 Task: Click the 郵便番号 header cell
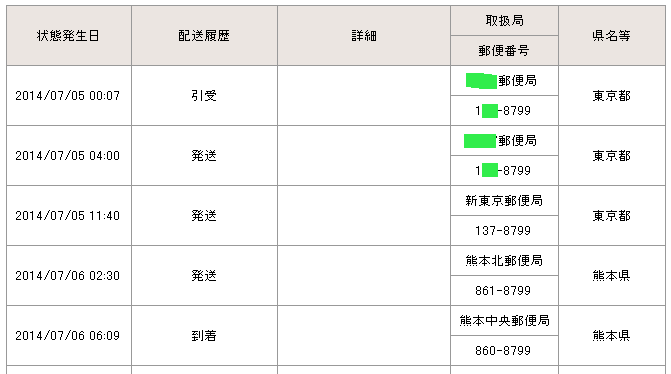coord(505,50)
